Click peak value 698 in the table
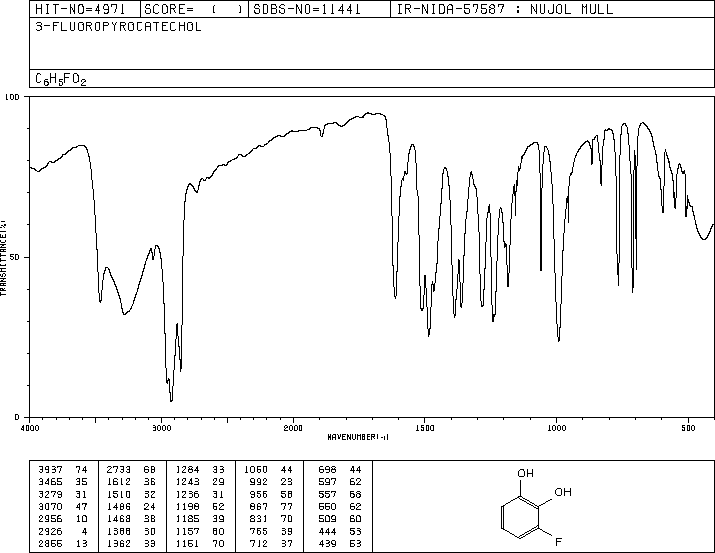 (x=327, y=470)
